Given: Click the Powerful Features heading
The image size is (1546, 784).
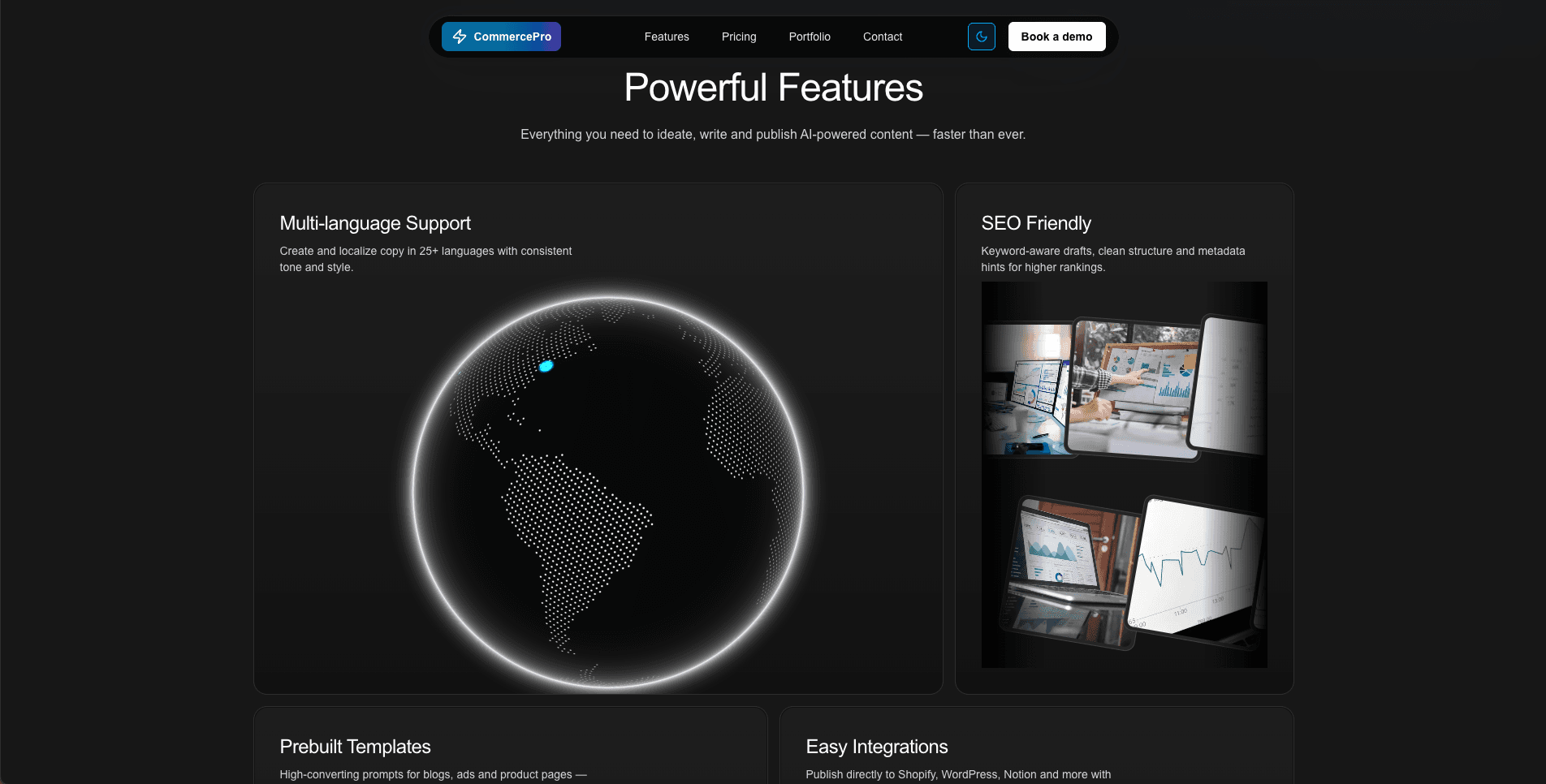Looking at the screenshot, I should coord(773,88).
